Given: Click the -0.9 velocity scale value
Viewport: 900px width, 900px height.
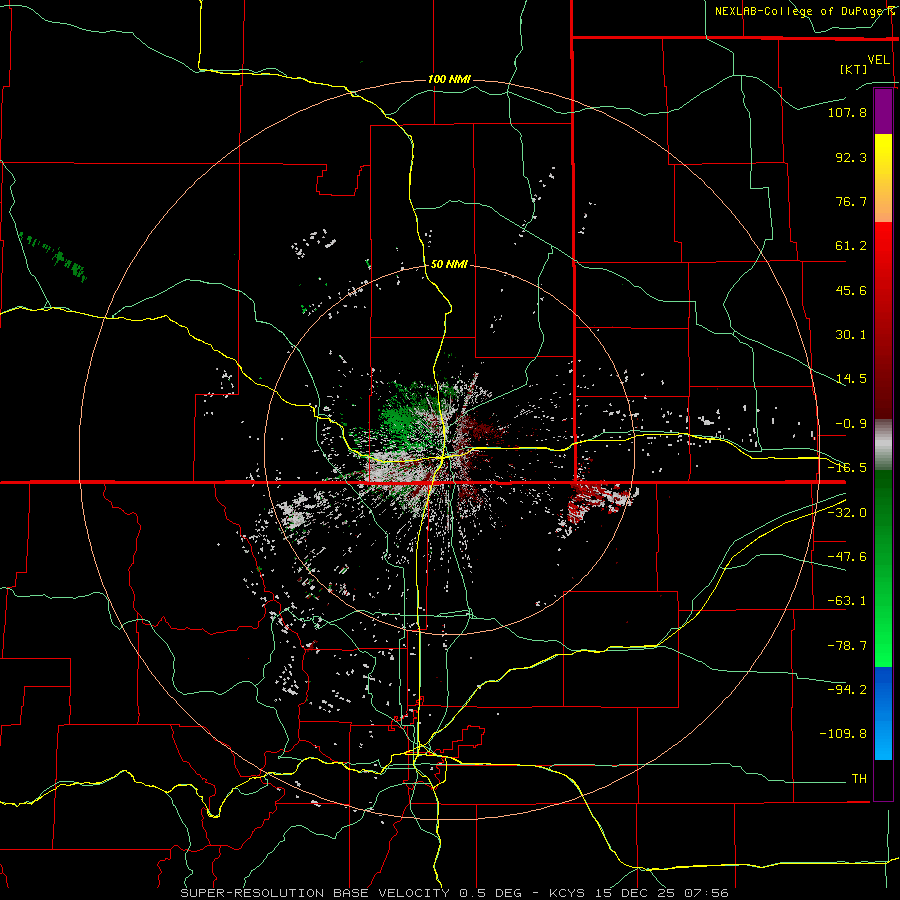Looking at the screenshot, I should click(851, 424).
